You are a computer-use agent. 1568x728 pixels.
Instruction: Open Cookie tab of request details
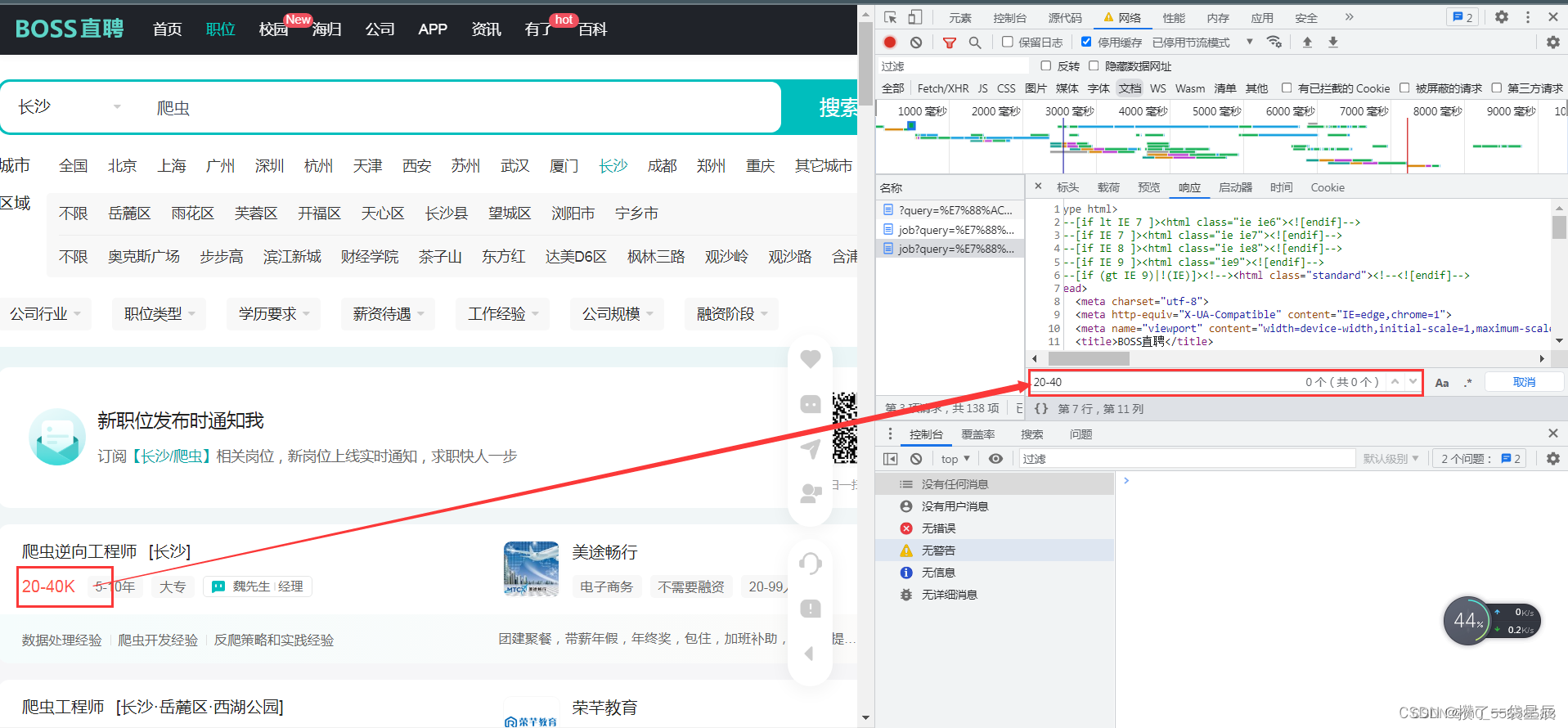[1328, 187]
